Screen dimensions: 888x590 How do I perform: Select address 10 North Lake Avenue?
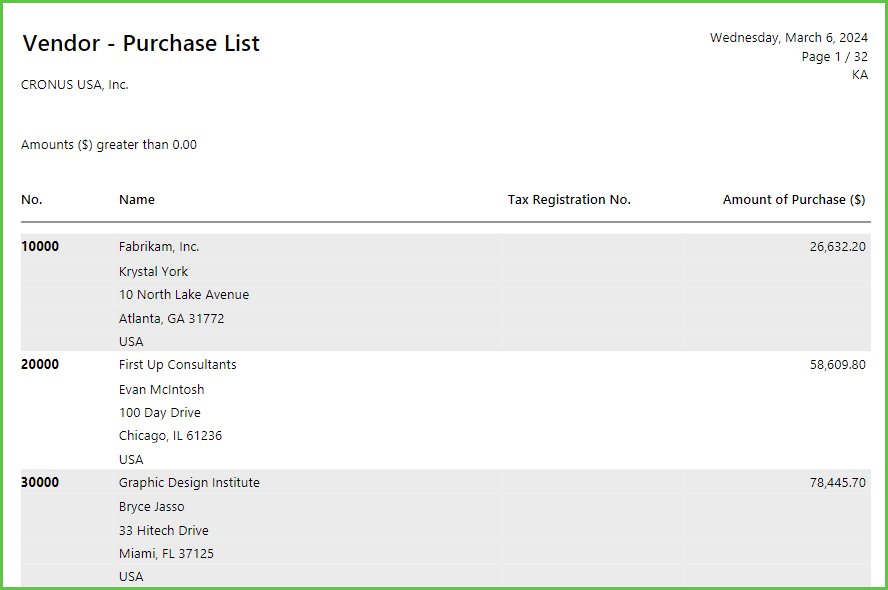(184, 295)
